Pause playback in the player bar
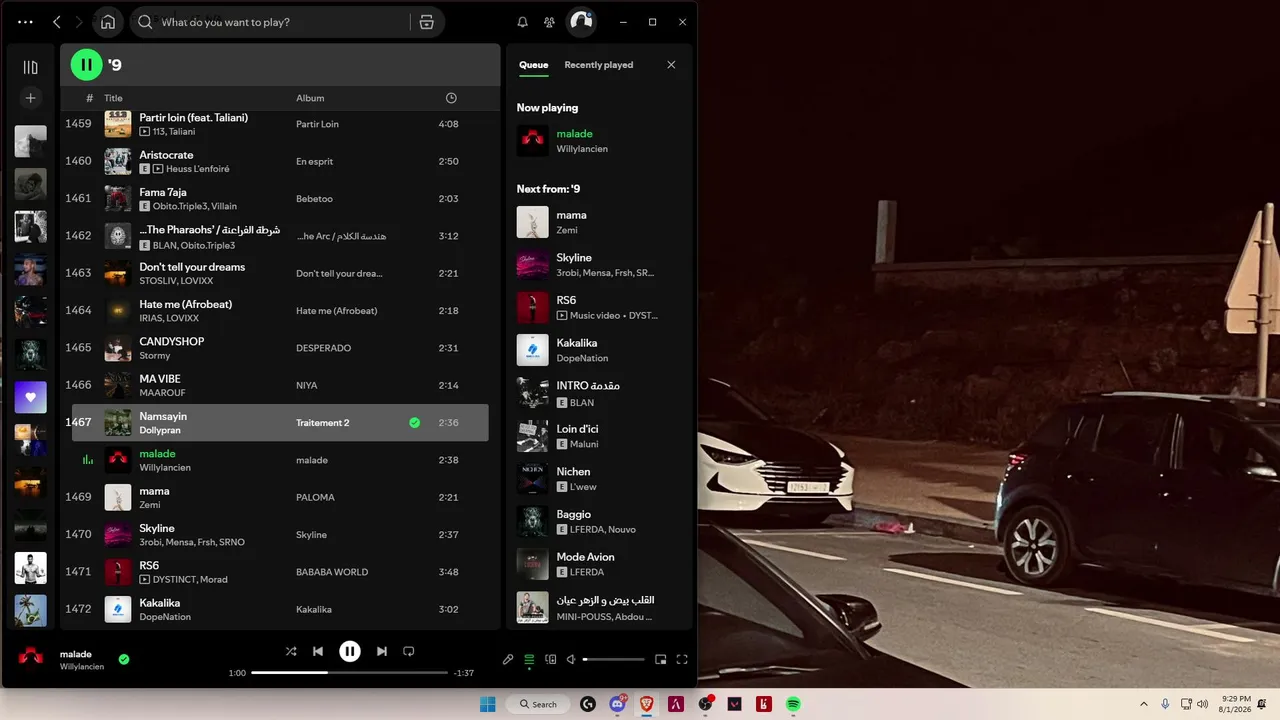 (x=350, y=651)
